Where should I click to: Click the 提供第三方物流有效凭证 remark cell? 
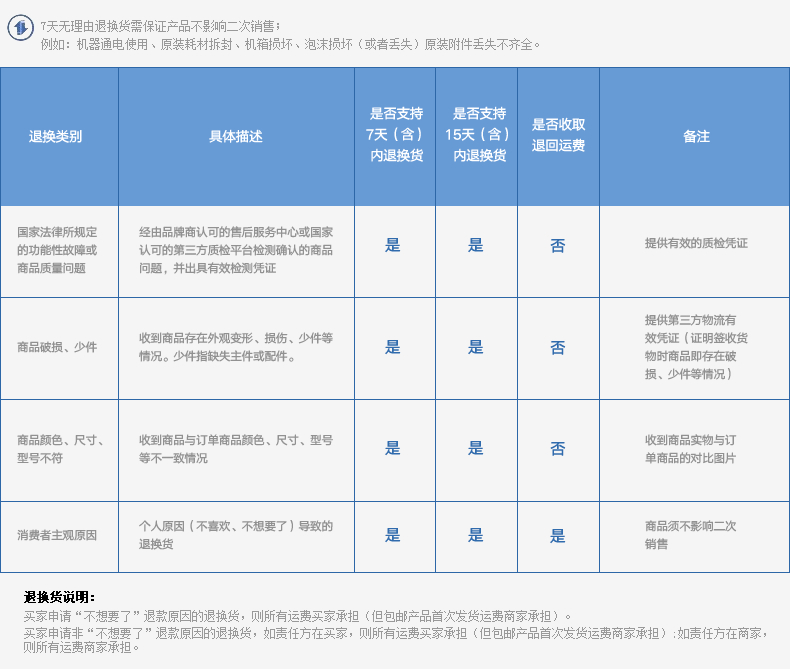pos(692,347)
